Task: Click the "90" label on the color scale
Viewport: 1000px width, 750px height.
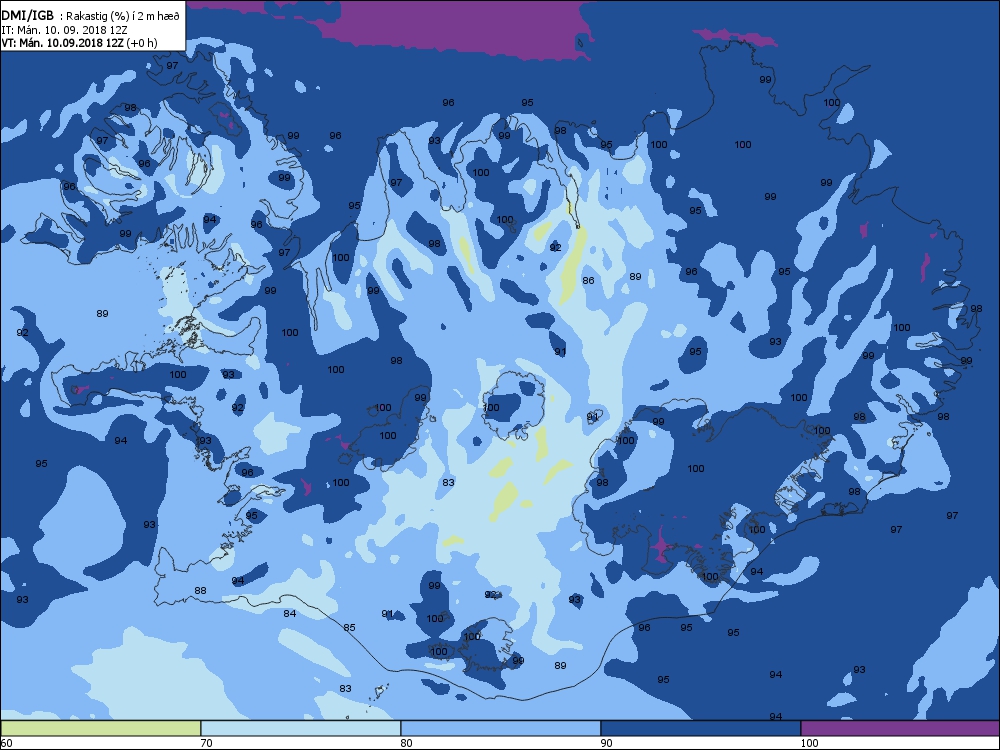Action: (x=607, y=743)
